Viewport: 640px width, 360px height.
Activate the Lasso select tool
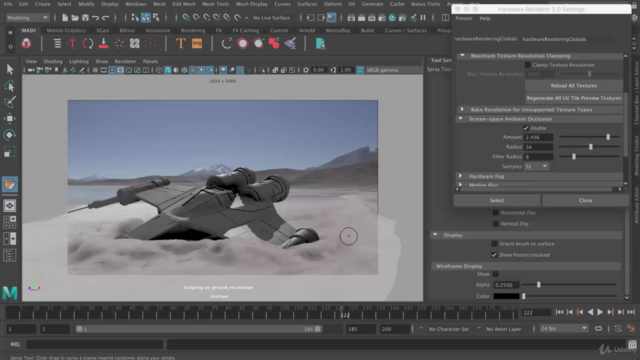[10, 86]
